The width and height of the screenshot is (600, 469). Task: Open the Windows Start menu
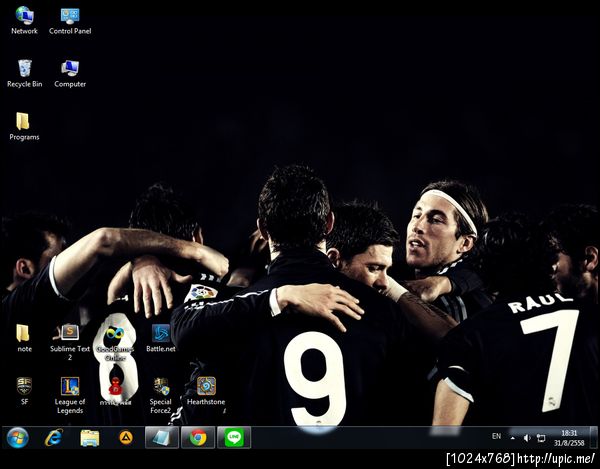18,438
